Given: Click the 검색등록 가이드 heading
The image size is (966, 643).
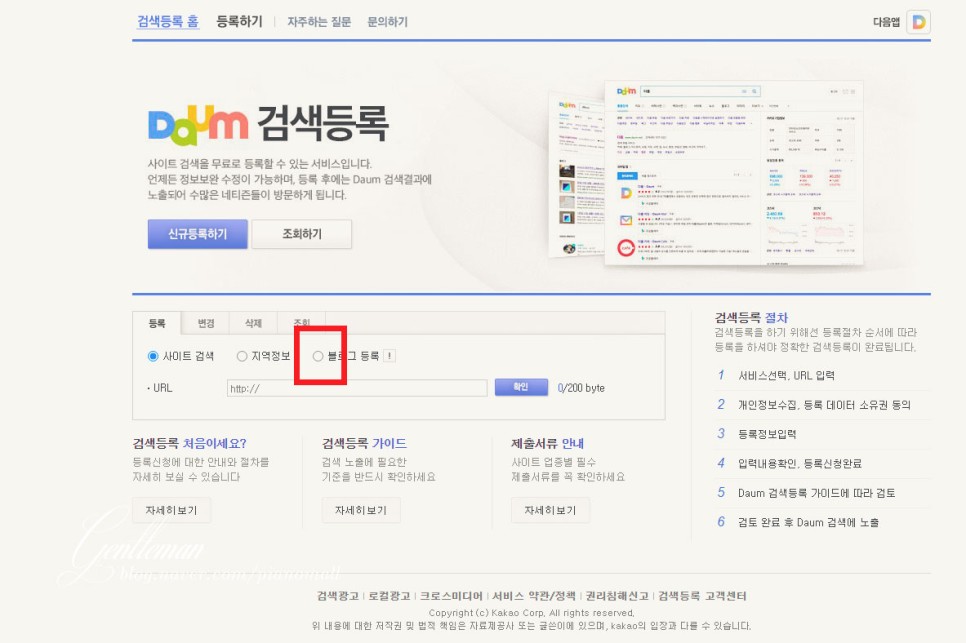Looking at the screenshot, I should click(x=364, y=443).
